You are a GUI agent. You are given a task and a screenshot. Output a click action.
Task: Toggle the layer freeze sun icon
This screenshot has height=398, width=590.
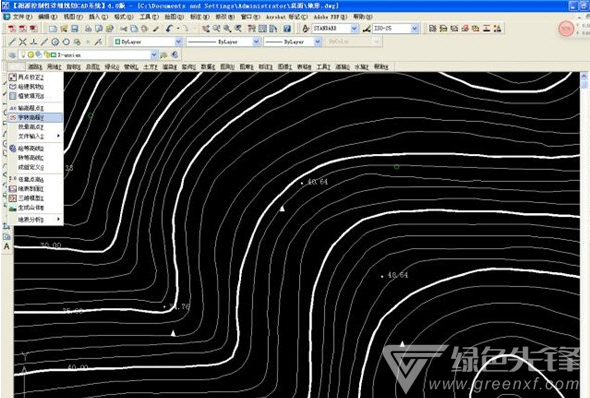pos(30,55)
